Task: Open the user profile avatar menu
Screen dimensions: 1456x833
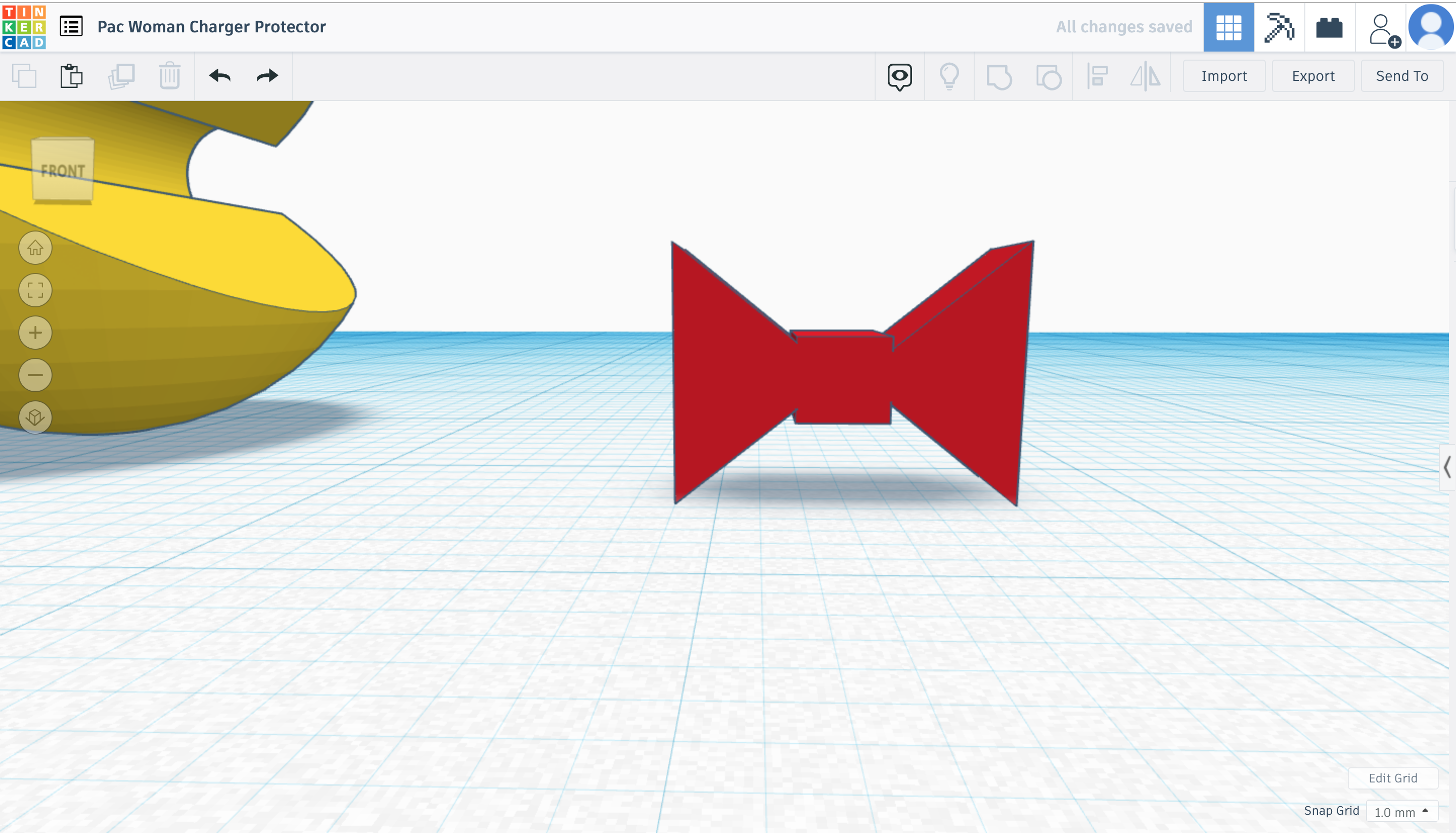Action: 1430,27
